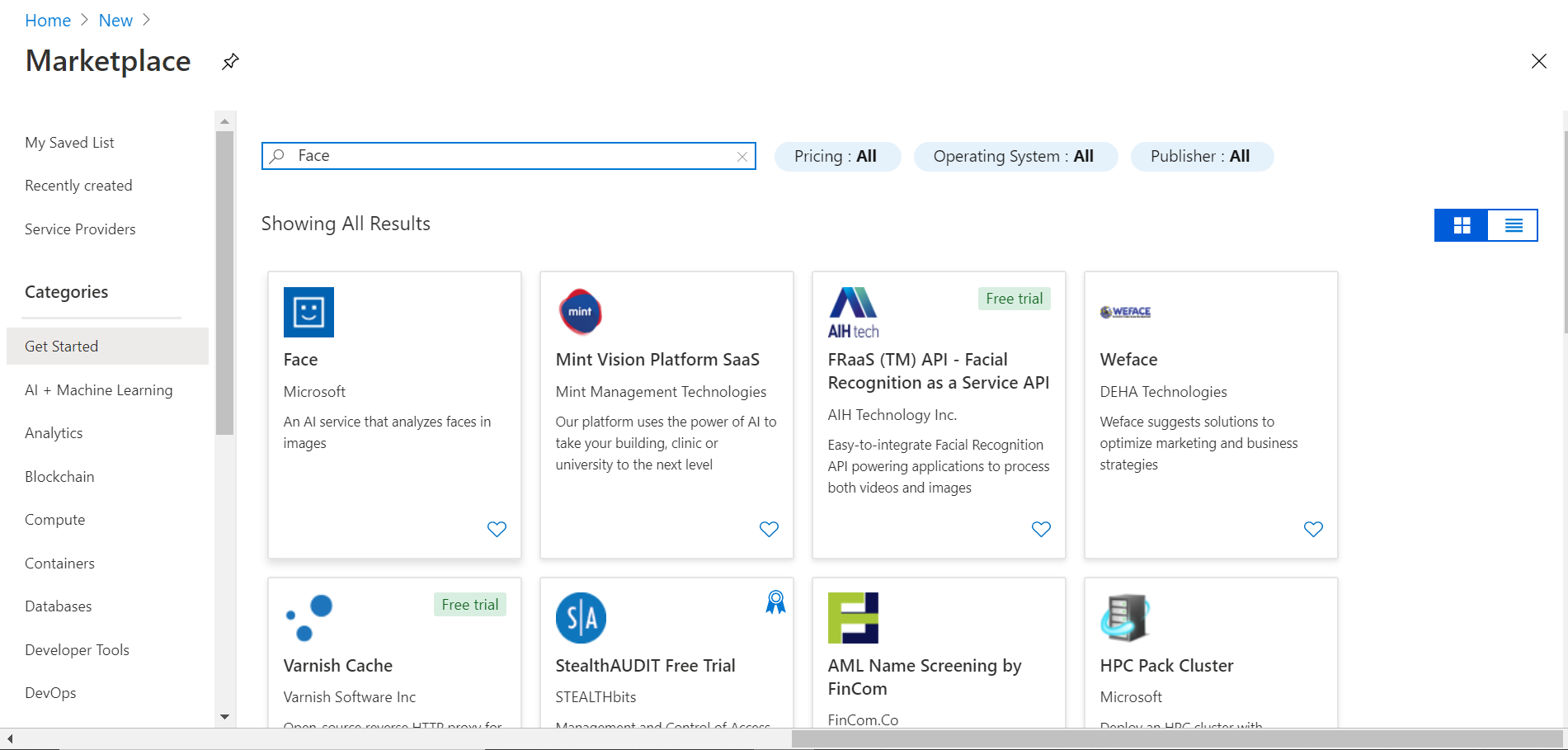Pin the Marketplace blade to dashboard
The width and height of the screenshot is (1568, 750).
click(x=230, y=62)
